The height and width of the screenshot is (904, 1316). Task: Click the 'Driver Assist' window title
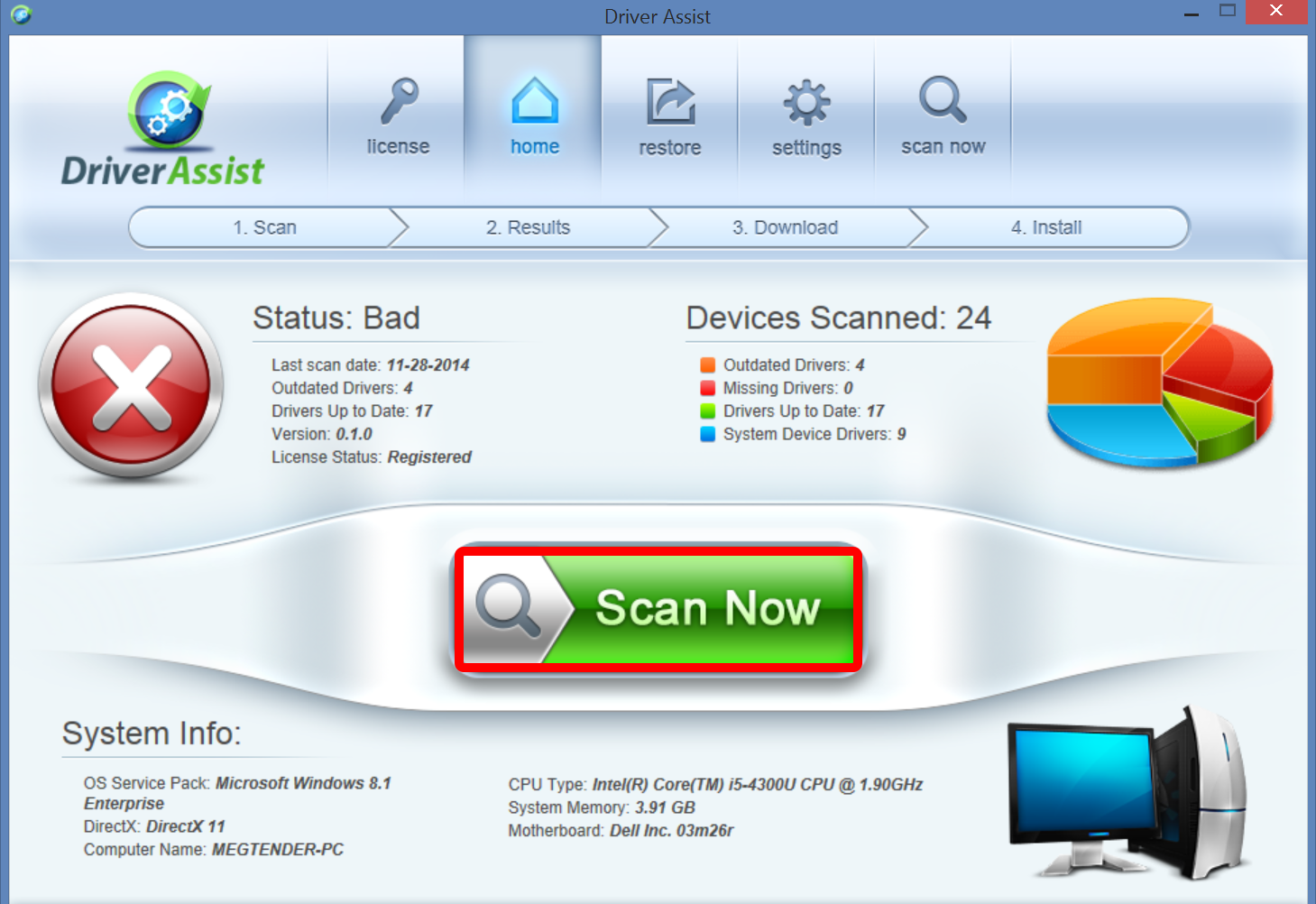pyautogui.click(x=658, y=16)
